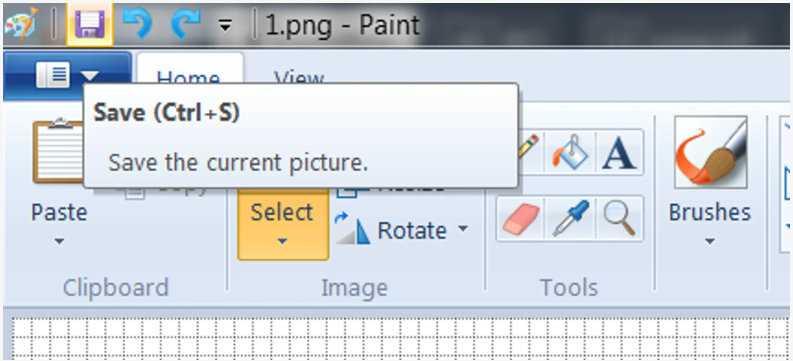Undo the last action with the arrow
This screenshot has width=793, height=361.
(138, 24)
